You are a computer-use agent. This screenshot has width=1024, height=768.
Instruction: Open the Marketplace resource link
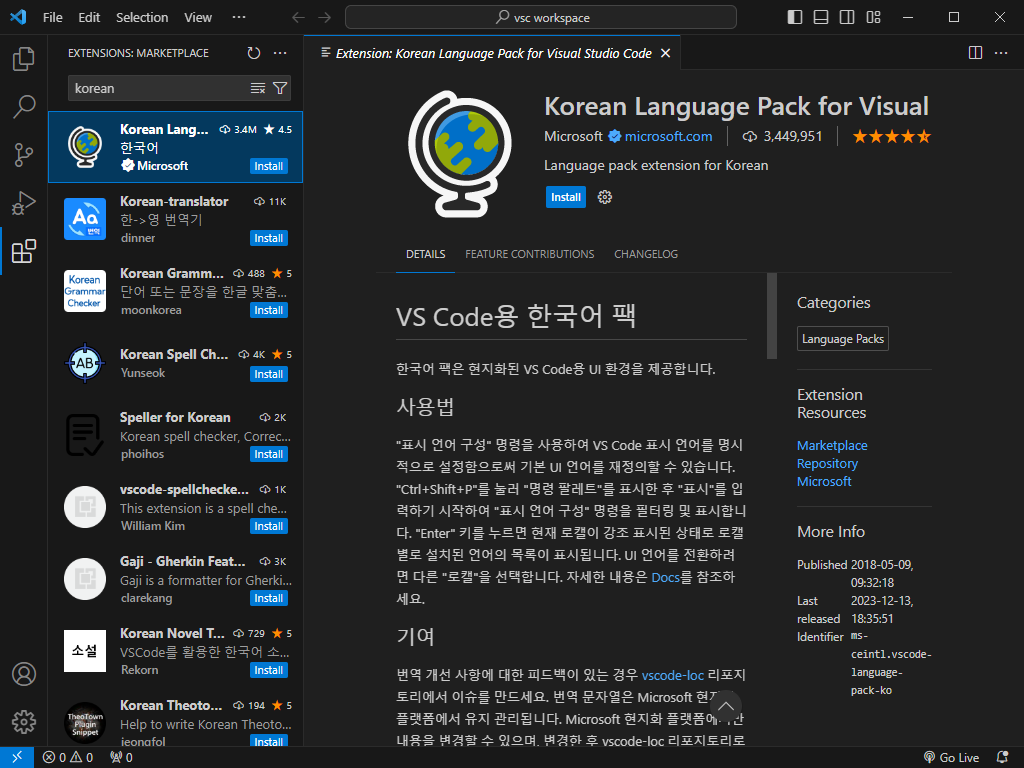(x=832, y=445)
